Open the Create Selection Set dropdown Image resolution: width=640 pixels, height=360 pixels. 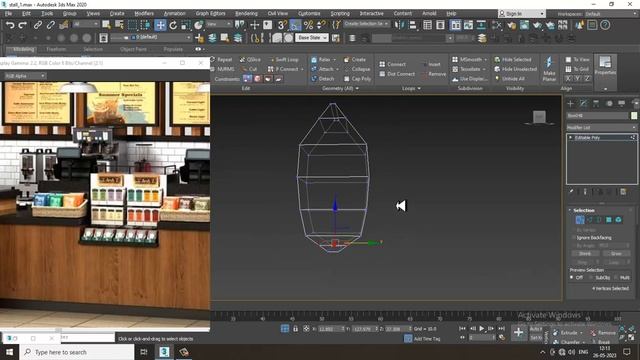click(x=366, y=24)
